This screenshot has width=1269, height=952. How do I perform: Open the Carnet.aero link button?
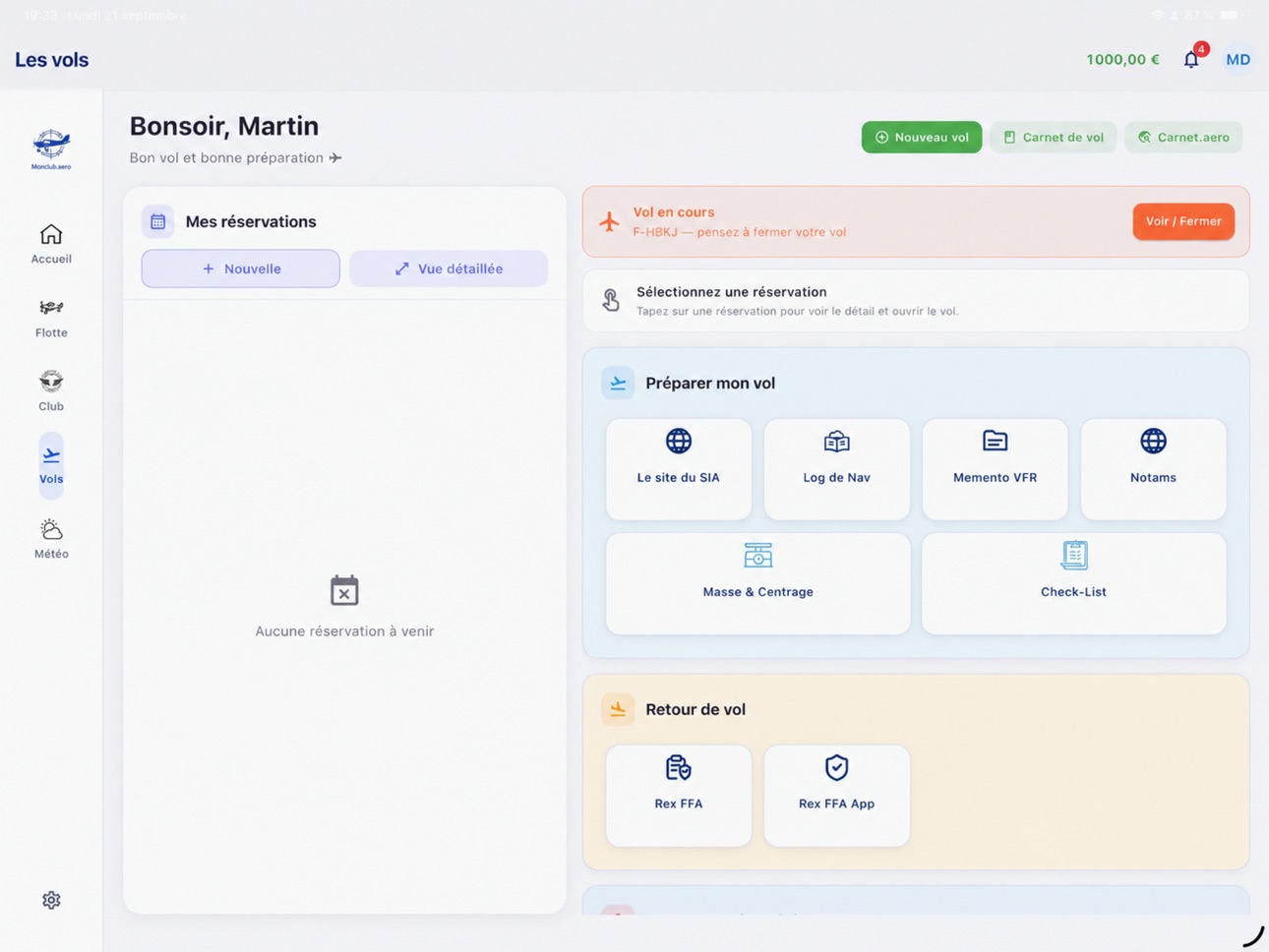coord(1183,137)
